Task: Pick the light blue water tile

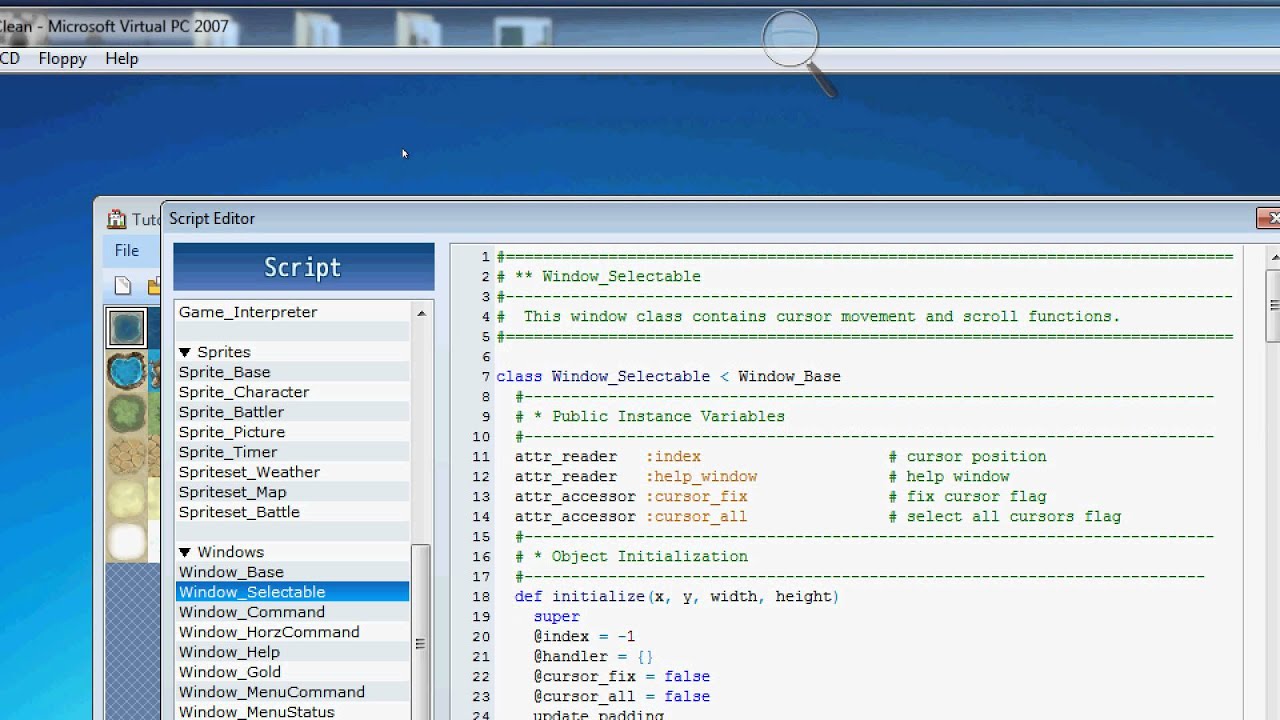Action: (127, 371)
